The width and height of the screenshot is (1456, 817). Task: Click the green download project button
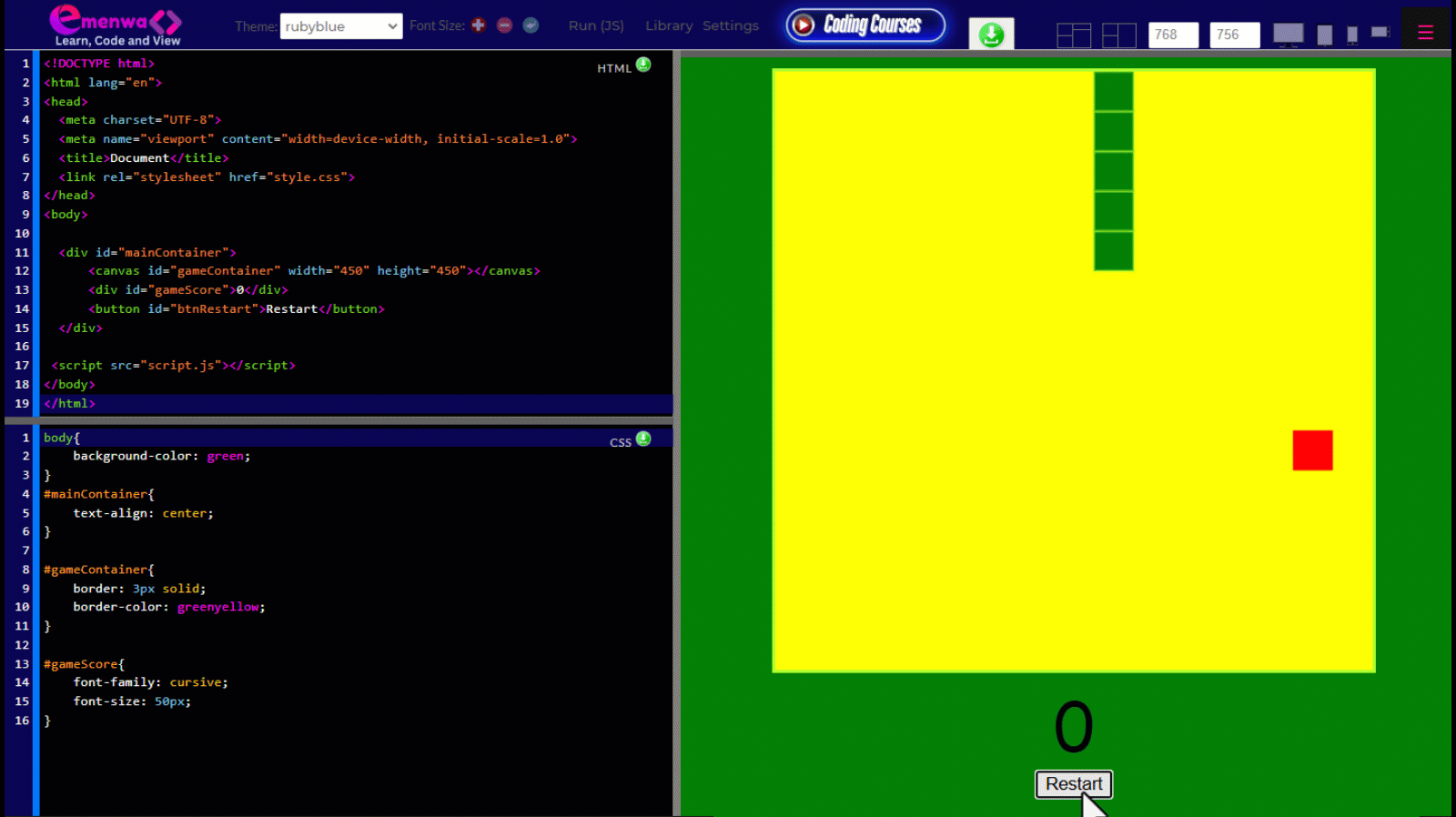tap(991, 35)
